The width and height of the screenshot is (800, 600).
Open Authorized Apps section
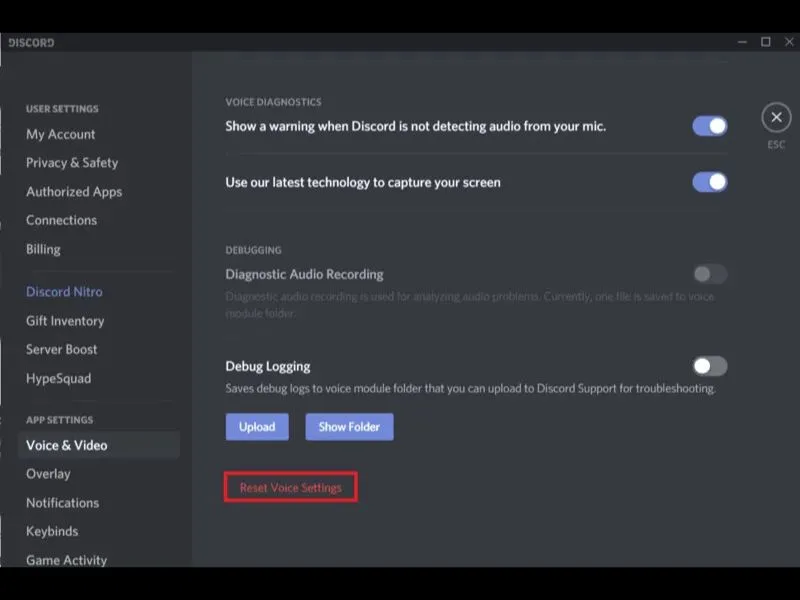[x=74, y=192]
